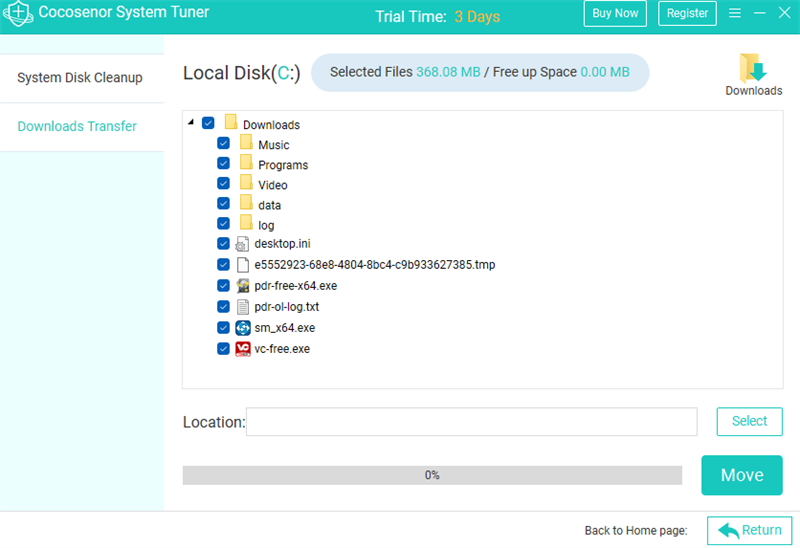Click the Cocosenor shield logo icon
The image size is (800, 548).
pos(18,14)
